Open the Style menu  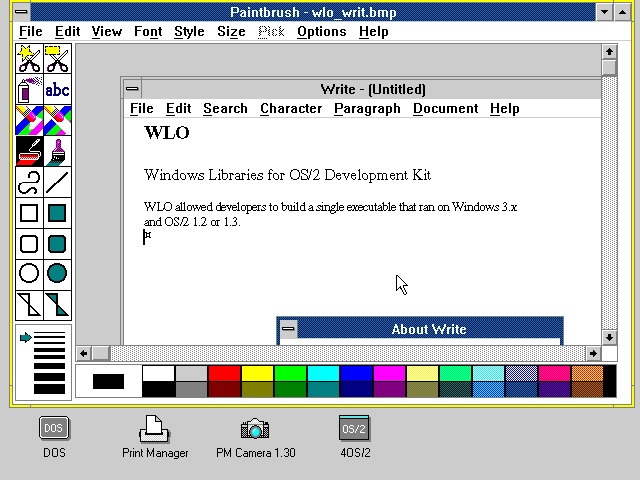(189, 32)
